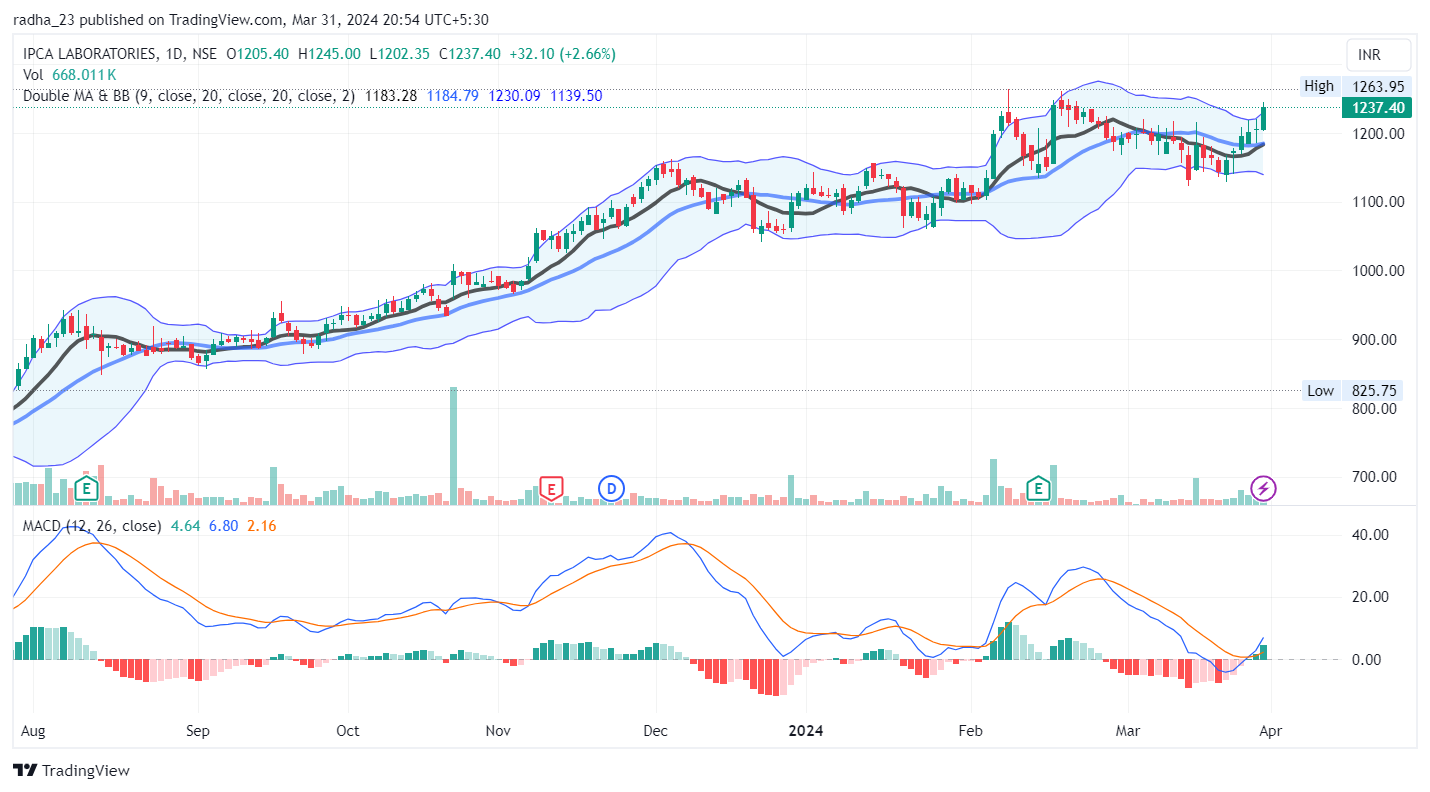Viewport: 1430px width, 792px height.
Task: Click the change value +32.10 (+2.66%)
Action: 562,54
